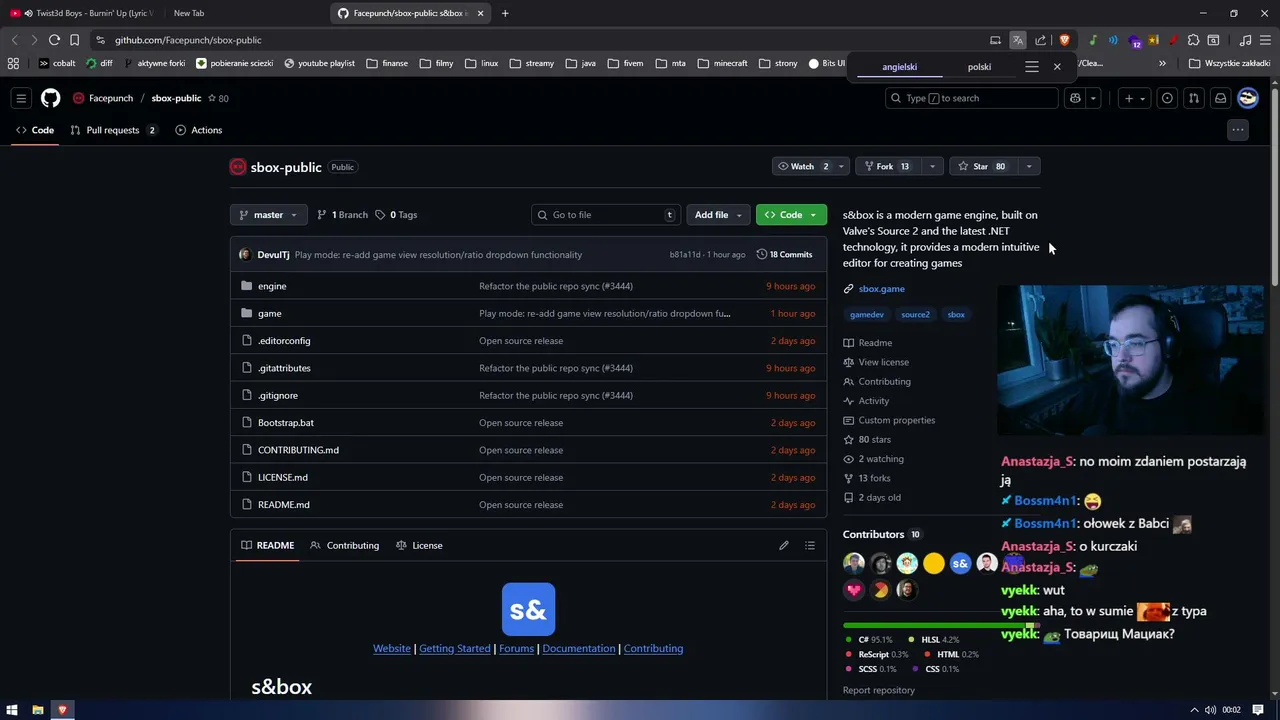Viewport: 1280px width, 720px height.
Task: Open the 18 Commits history
Action: [785, 254]
